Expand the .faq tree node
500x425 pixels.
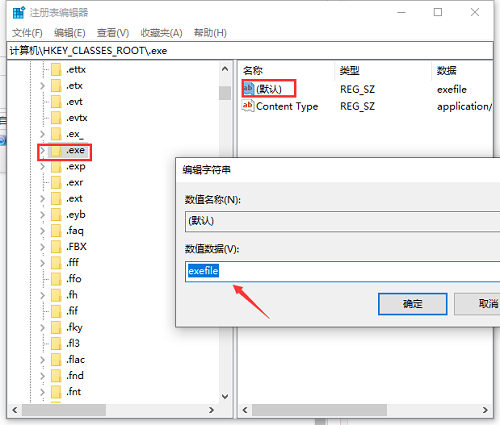tap(42, 231)
